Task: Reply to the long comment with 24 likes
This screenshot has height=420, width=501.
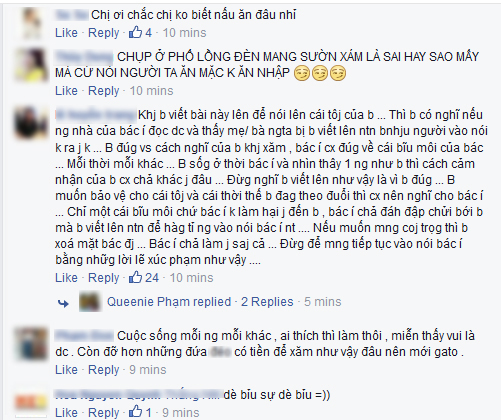Action: tap(104, 278)
